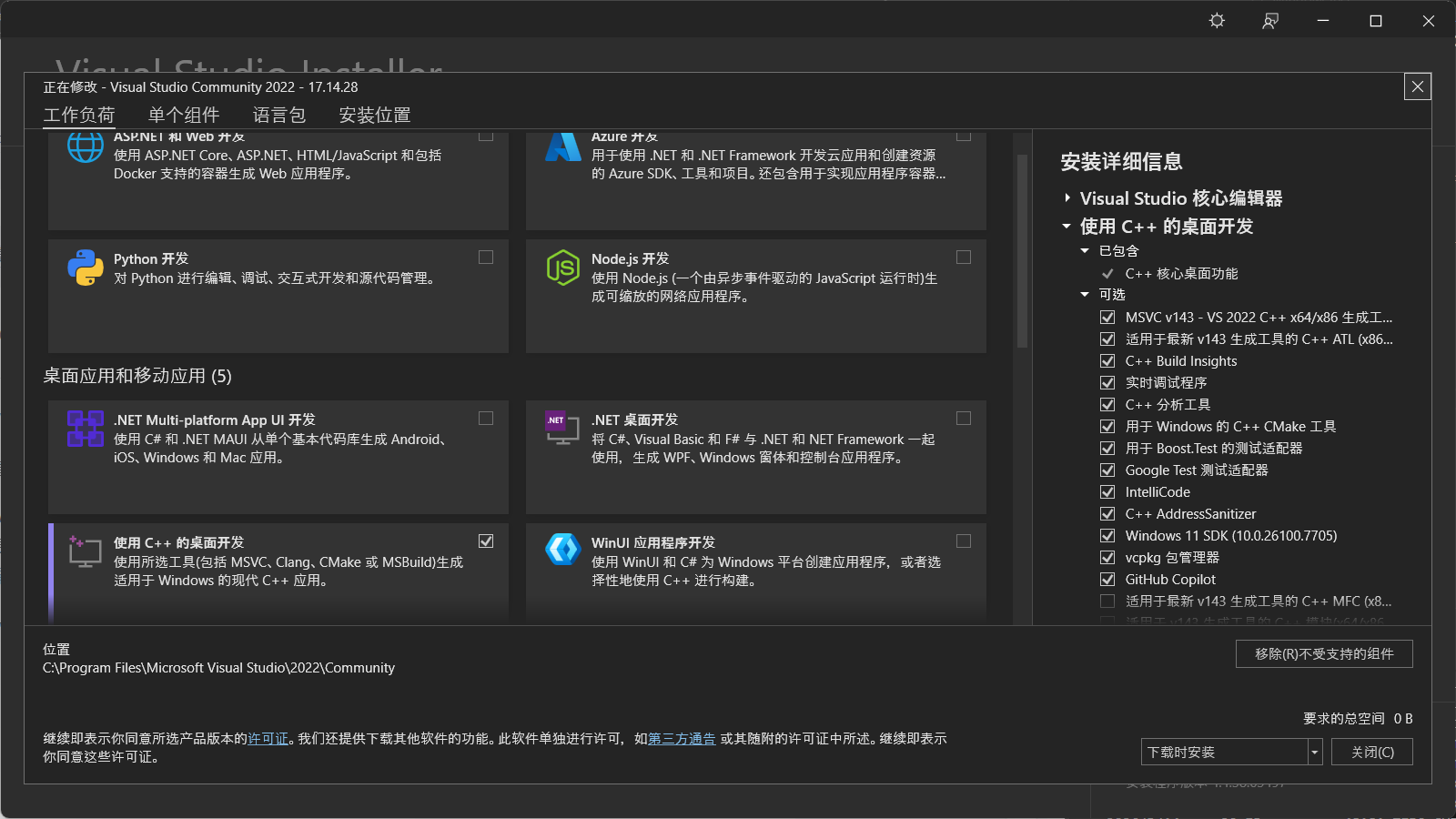The width and height of the screenshot is (1456, 819).
Task: Uncheck Boost.Test test adapter component
Action: [x=1107, y=449]
